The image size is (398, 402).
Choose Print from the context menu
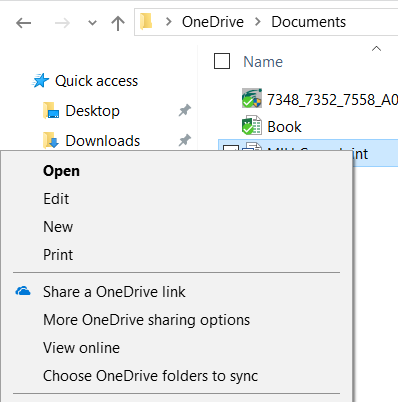(x=58, y=255)
